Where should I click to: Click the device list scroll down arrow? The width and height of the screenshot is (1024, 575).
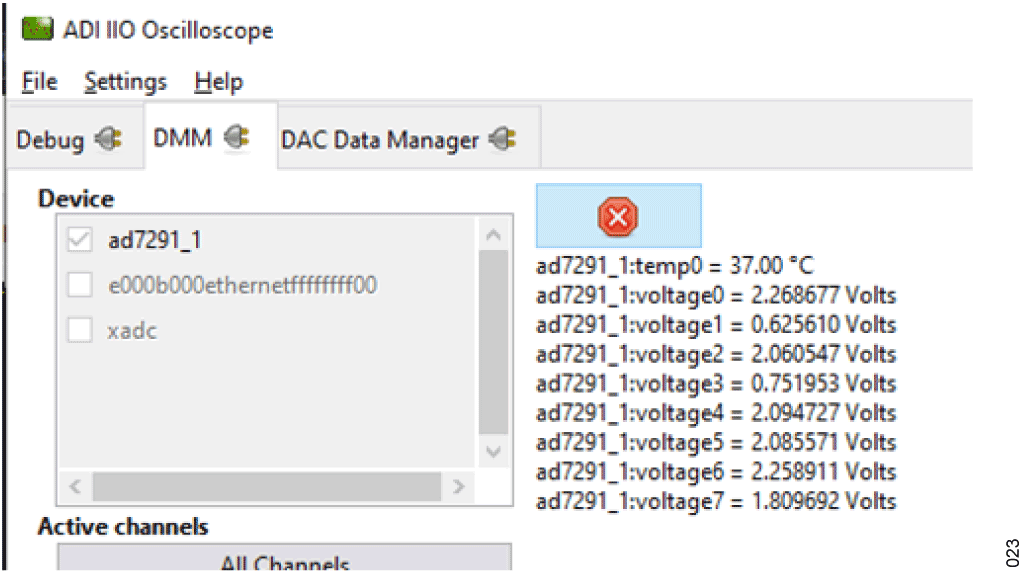click(x=494, y=452)
